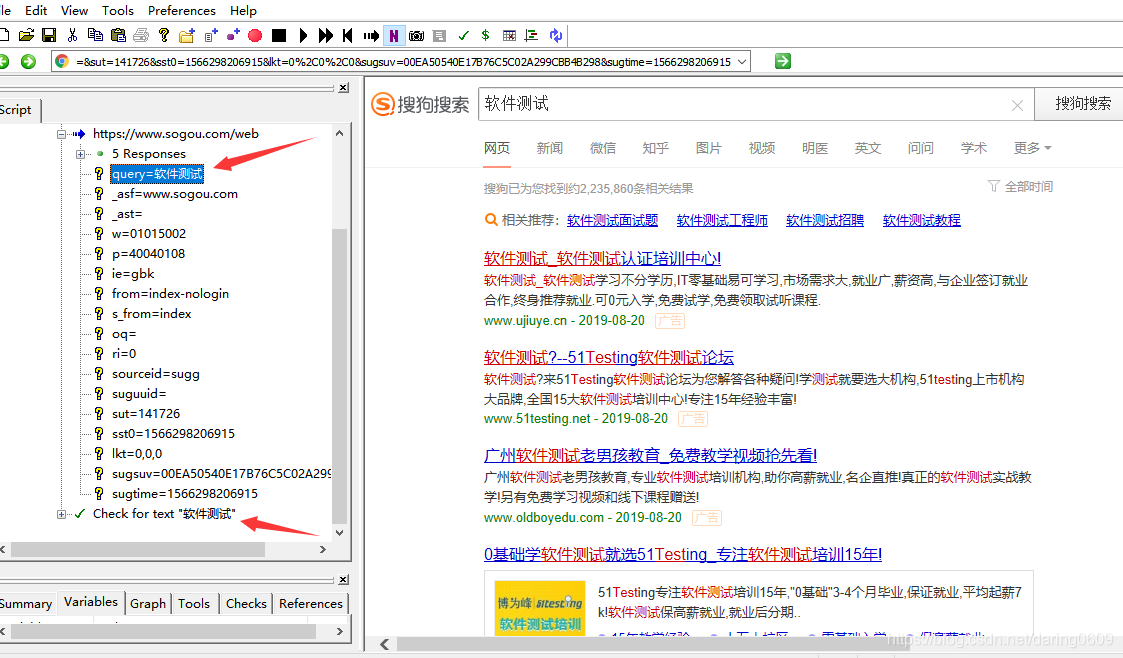Switch to the 新闻 search tab
This screenshot has width=1123, height=658.
tap(549, 148)
